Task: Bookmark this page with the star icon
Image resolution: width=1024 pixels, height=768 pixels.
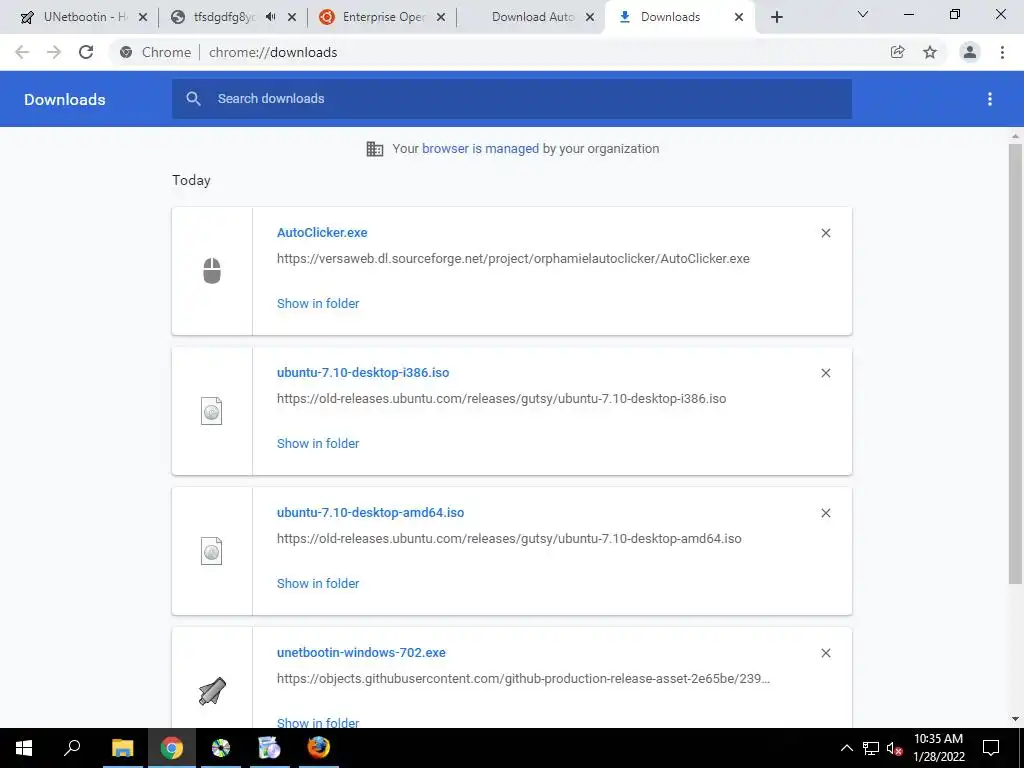Action: click(930, 52)
